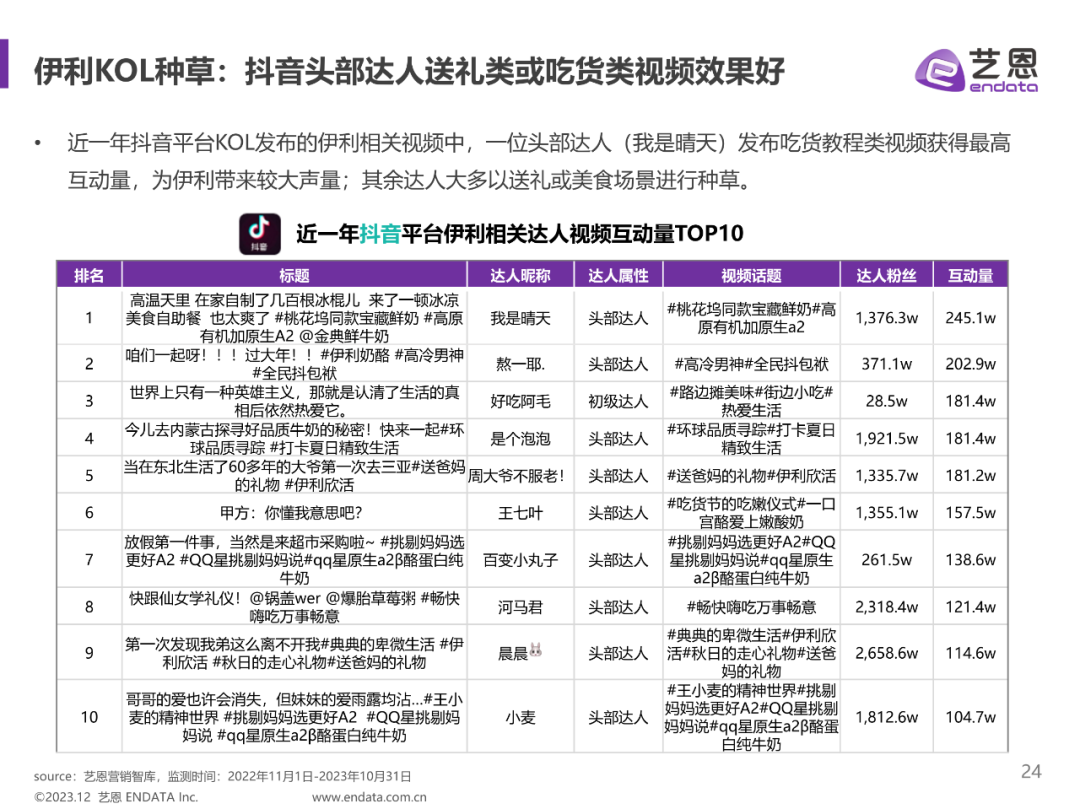Click the 标题 column header
1080x809 pixels.
tap(294, 275)
